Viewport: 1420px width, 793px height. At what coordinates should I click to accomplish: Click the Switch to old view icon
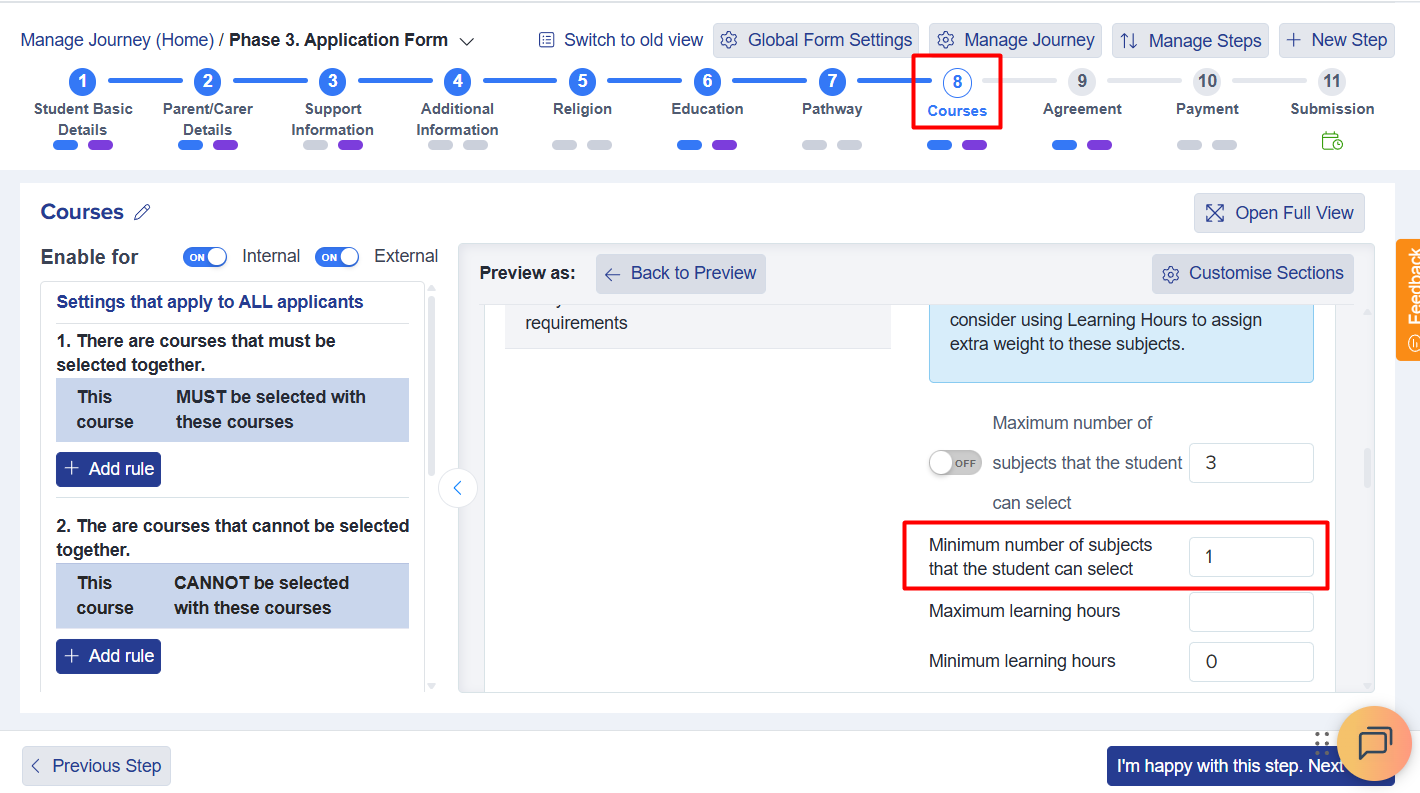pyautogui.click(x=546, y=40)
